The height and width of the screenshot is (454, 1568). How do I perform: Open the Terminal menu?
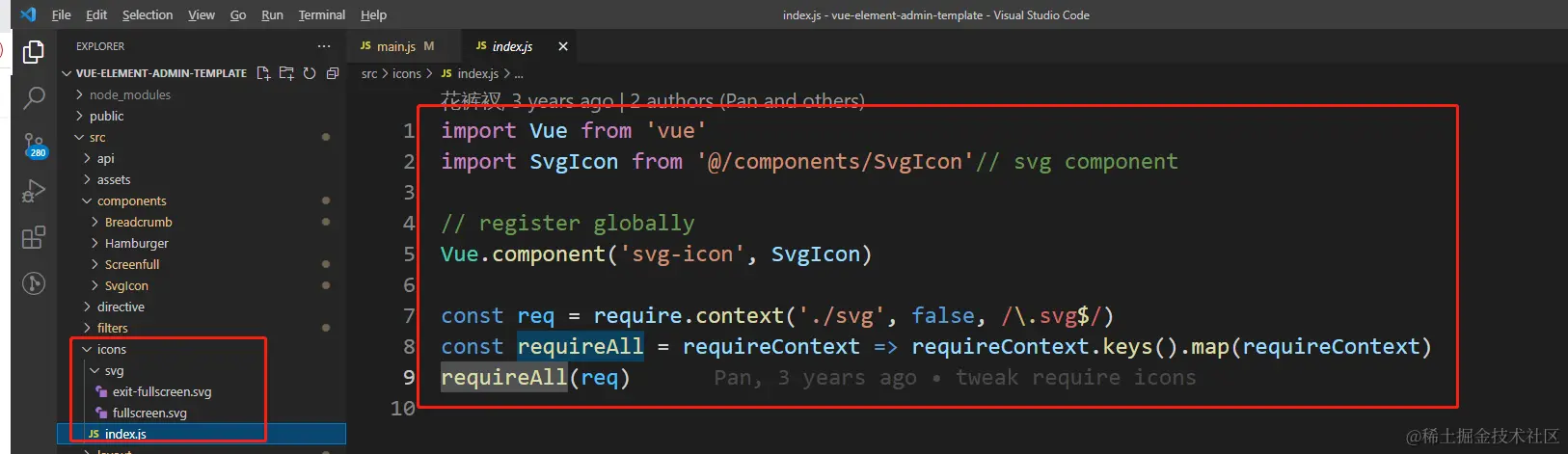click(322, 14)
